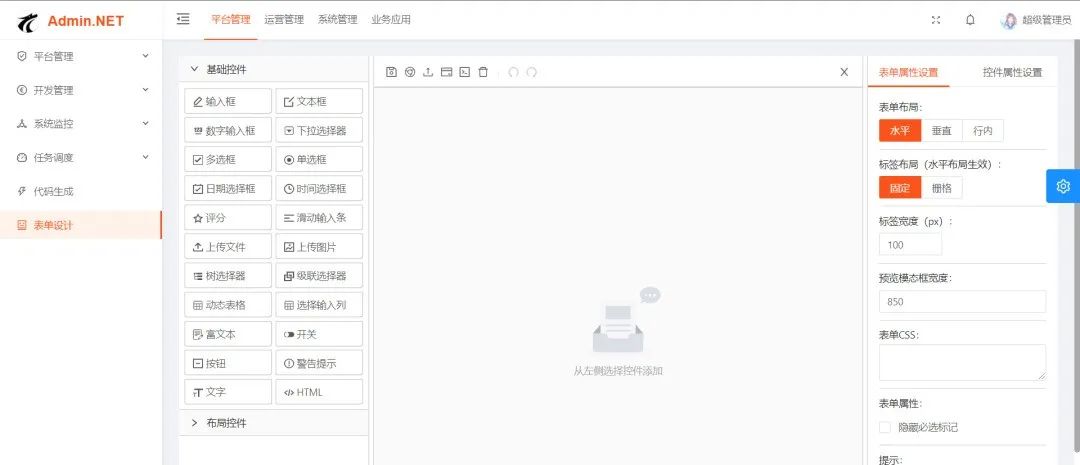This screenshot has width=1080, height=465.
Task: Set form layout to 行内
Action: coord(983,130)
